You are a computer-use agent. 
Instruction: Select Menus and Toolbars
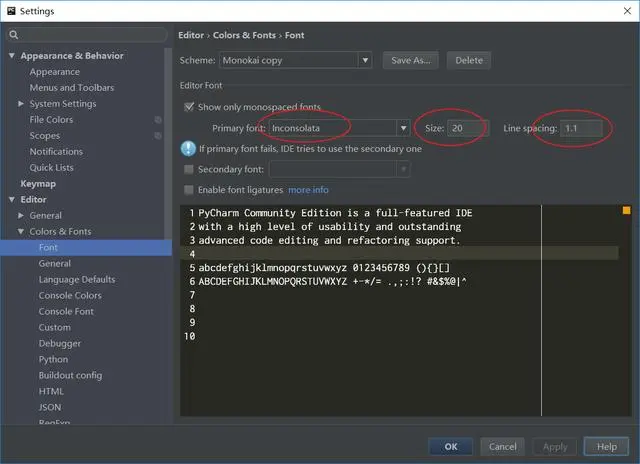(x=72, y=88)
